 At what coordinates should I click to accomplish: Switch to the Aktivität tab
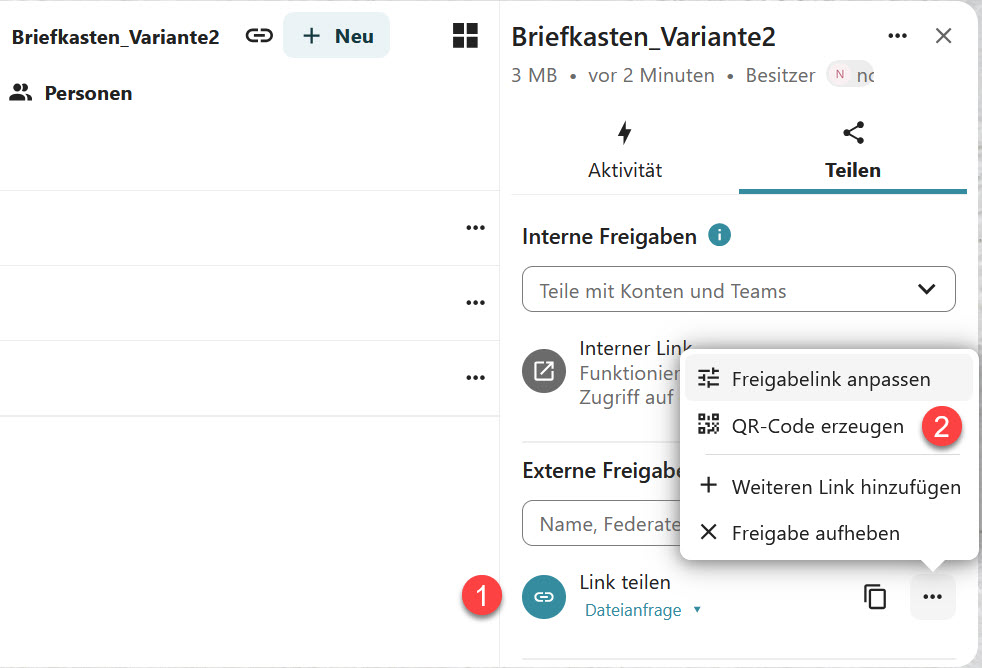coord(624,151)
